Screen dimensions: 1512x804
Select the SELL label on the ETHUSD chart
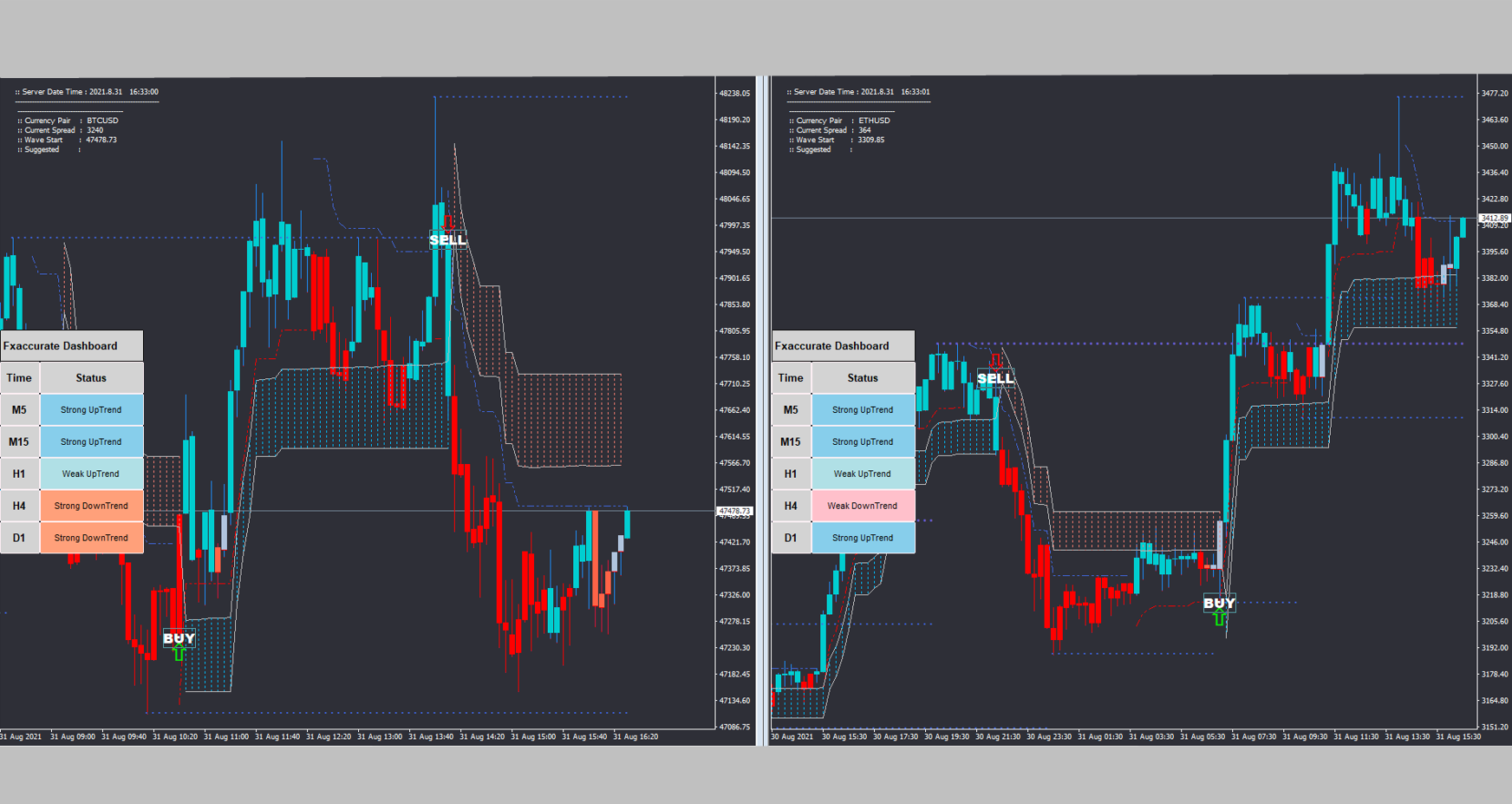(x=995, y=378)
